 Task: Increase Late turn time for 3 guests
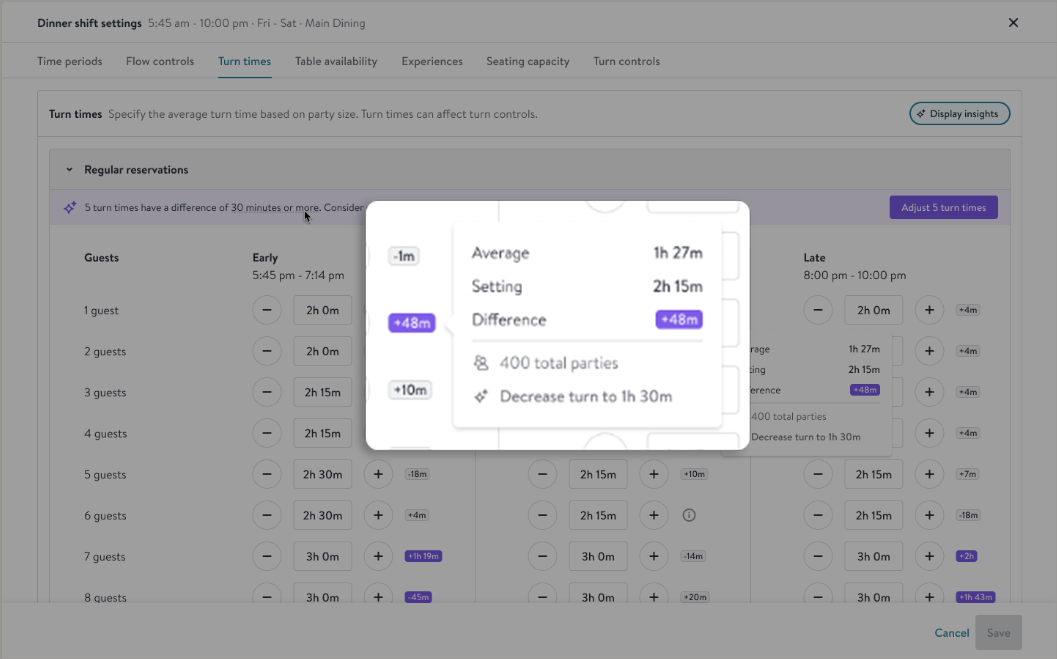pyautogui.click(x=929, y=392)
